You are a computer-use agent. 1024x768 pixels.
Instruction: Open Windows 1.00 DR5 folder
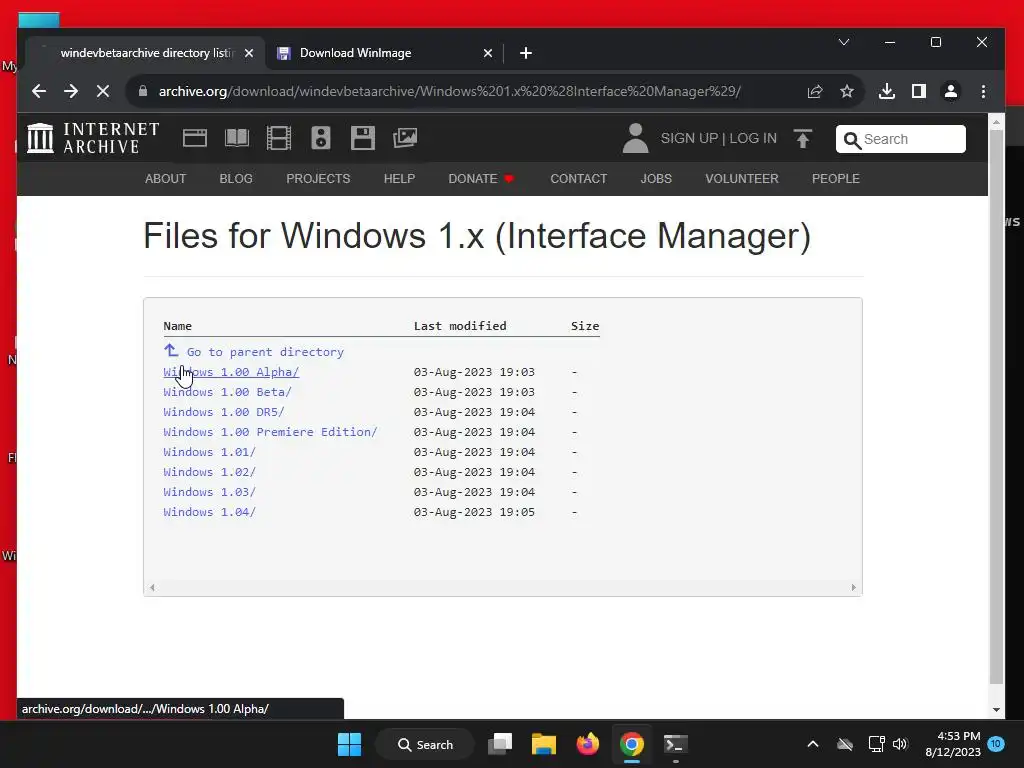(224, 412)
